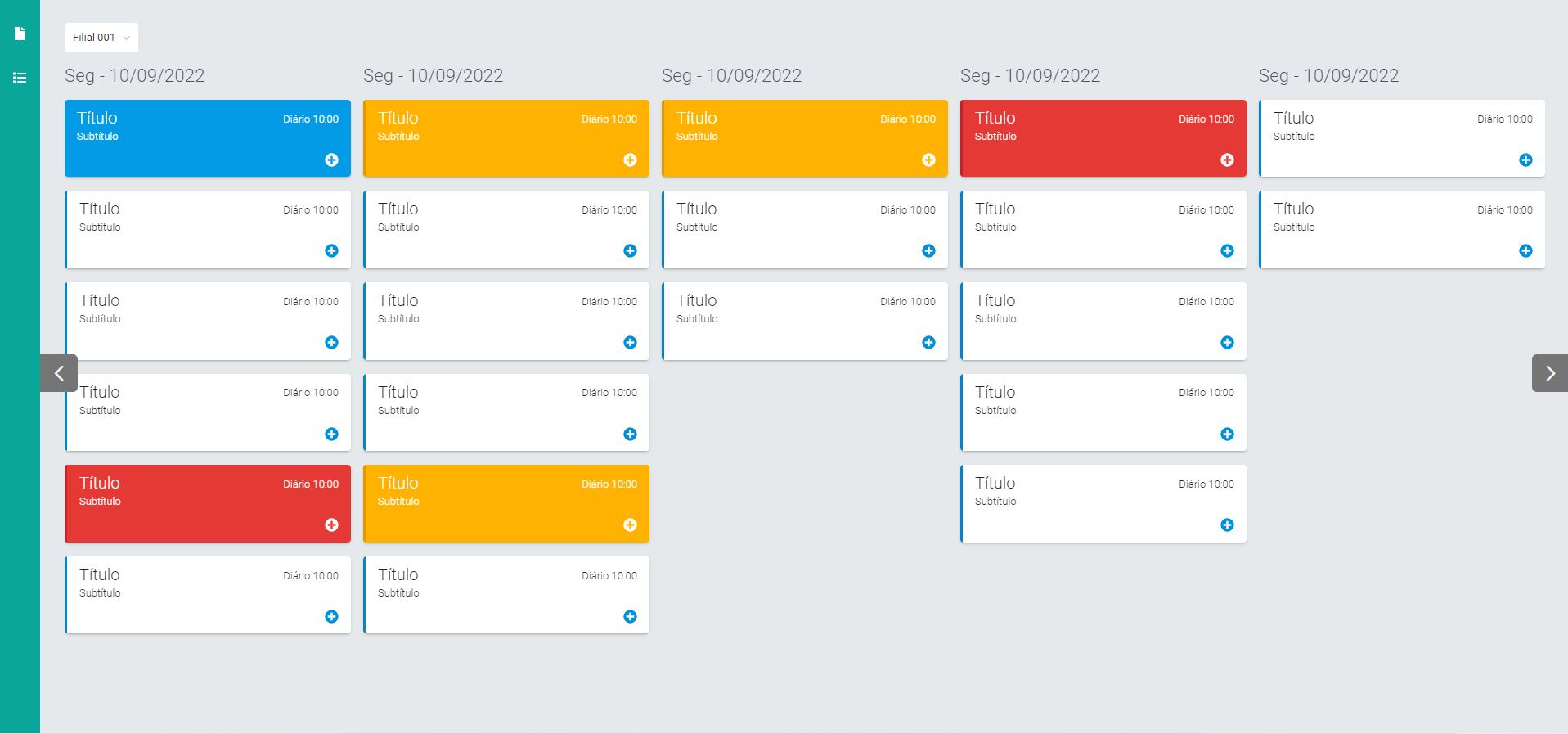Click plus icon on last card in third column
Screen dimensions: 1568x734
click(x=928, y=343)
